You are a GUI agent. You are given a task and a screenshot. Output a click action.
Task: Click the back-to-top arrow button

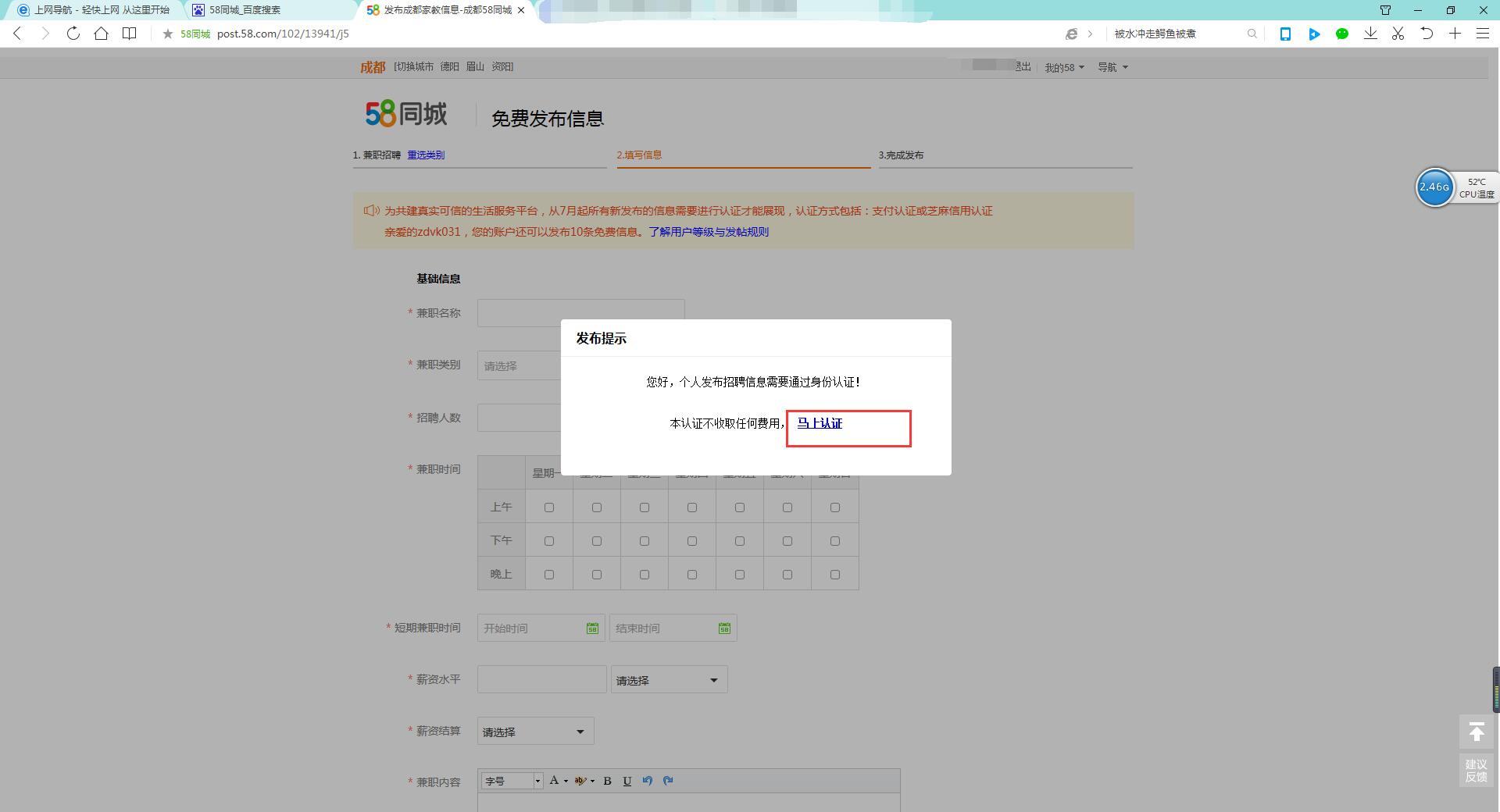tap(1476, 732)
